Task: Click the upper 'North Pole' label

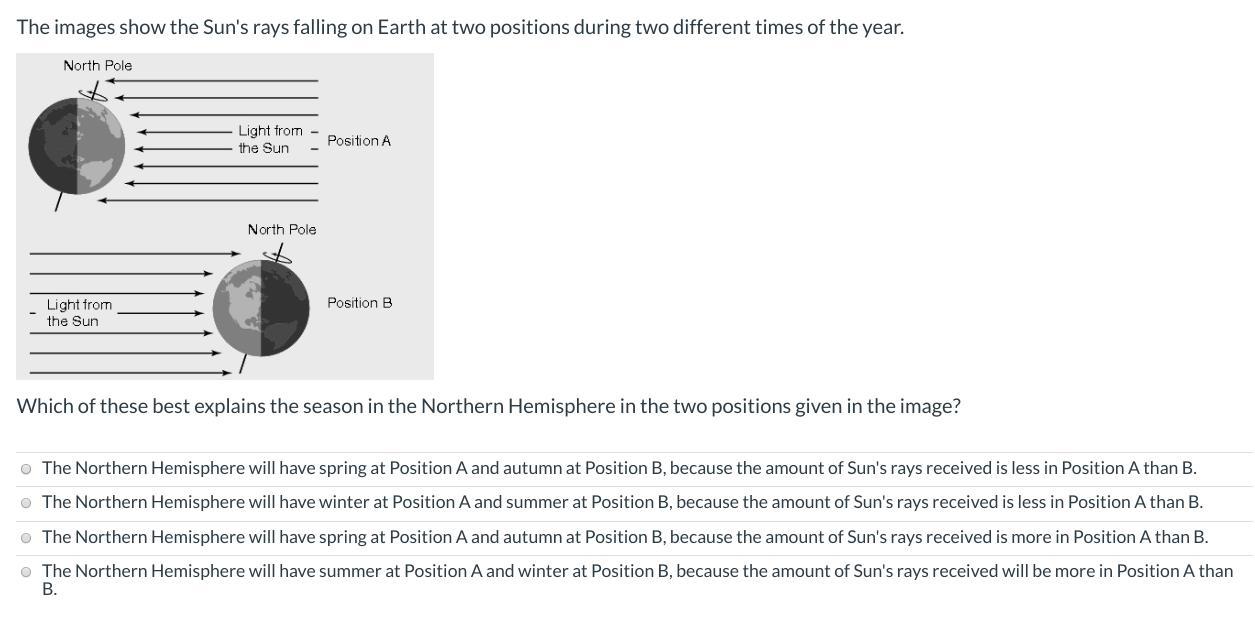Action: point(97,65)
